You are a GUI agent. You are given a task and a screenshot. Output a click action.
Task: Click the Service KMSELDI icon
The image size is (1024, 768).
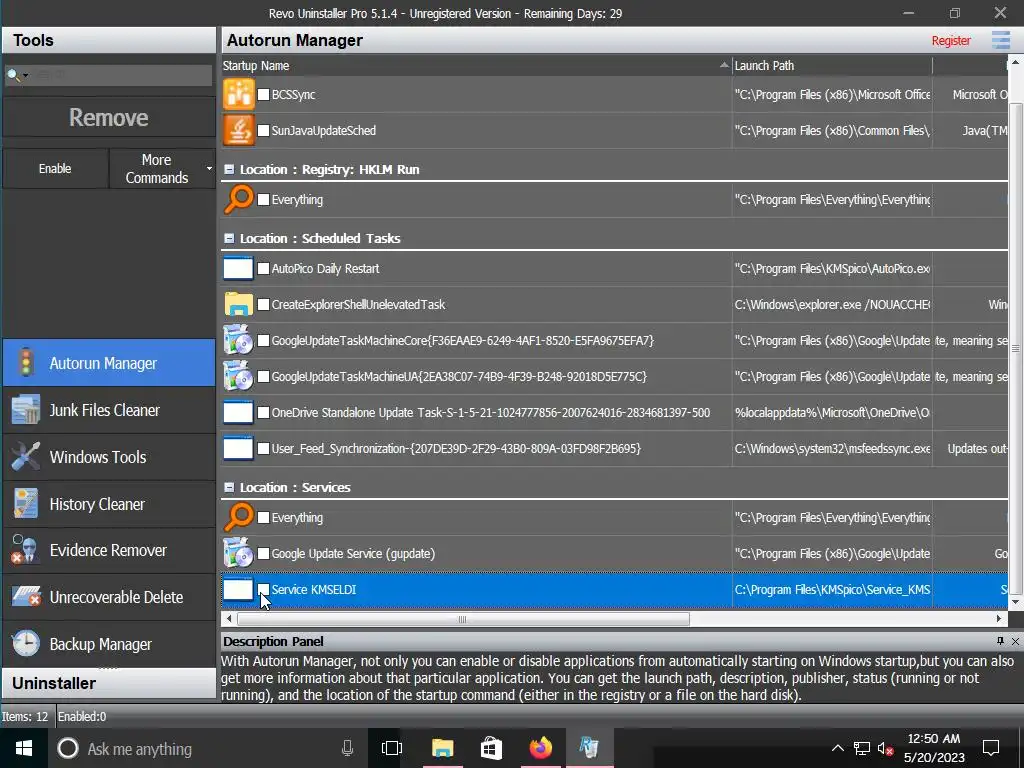pos(238,590)
